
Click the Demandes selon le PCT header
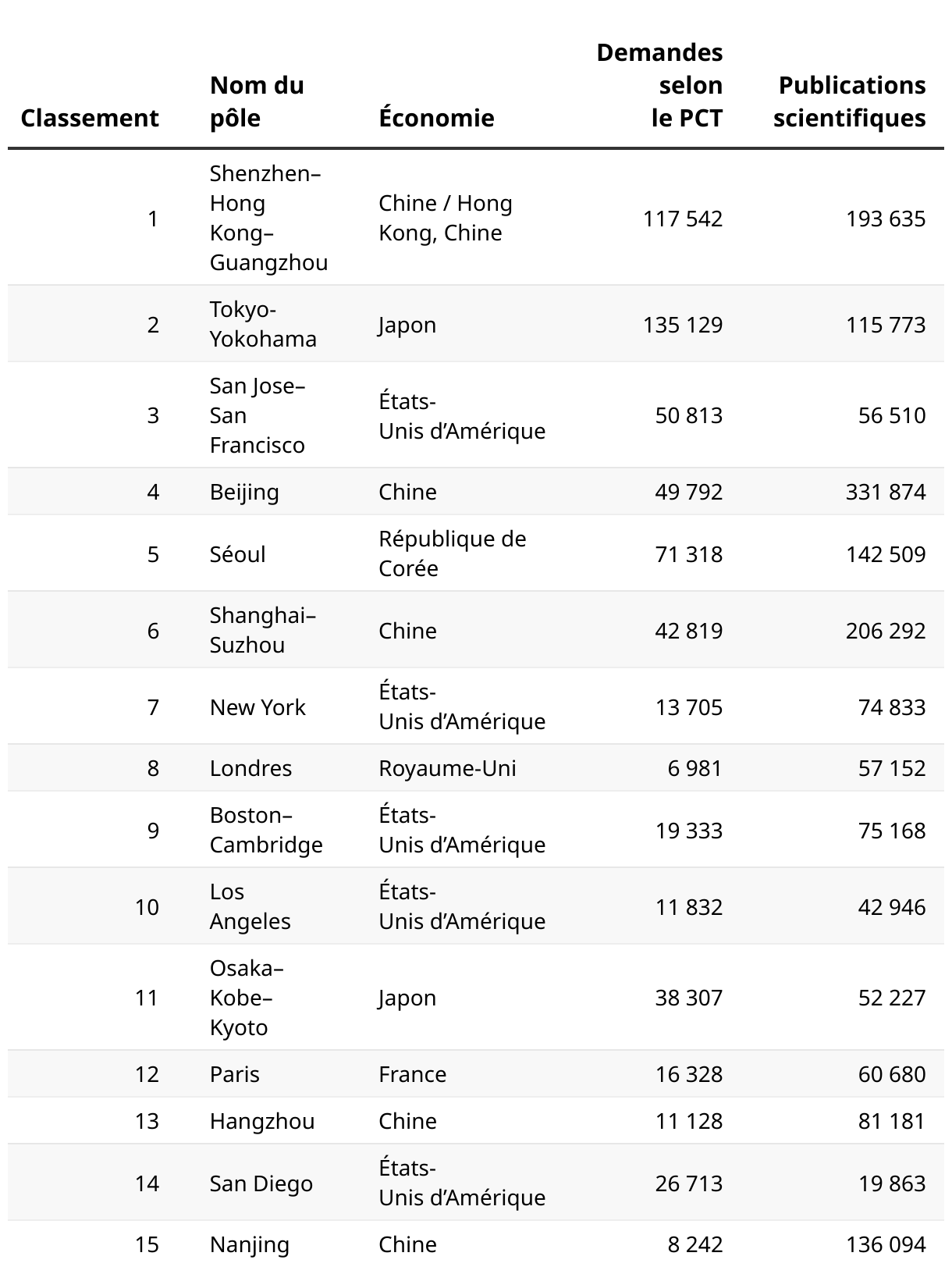659,85
